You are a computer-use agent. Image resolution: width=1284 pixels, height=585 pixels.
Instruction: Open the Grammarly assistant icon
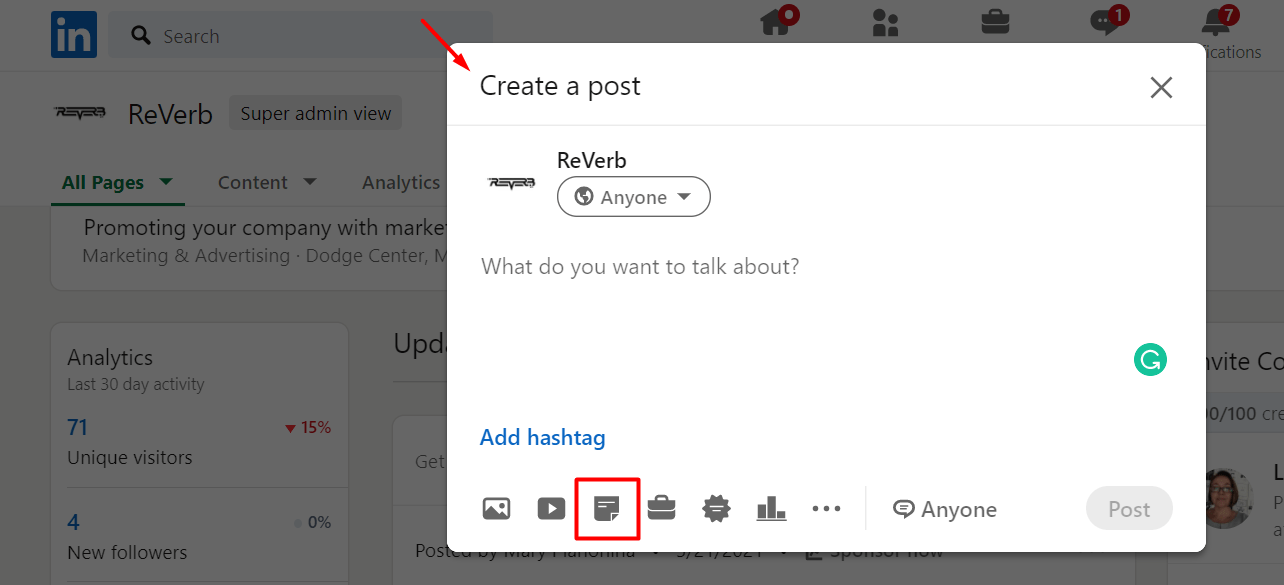pos(1149,359)
